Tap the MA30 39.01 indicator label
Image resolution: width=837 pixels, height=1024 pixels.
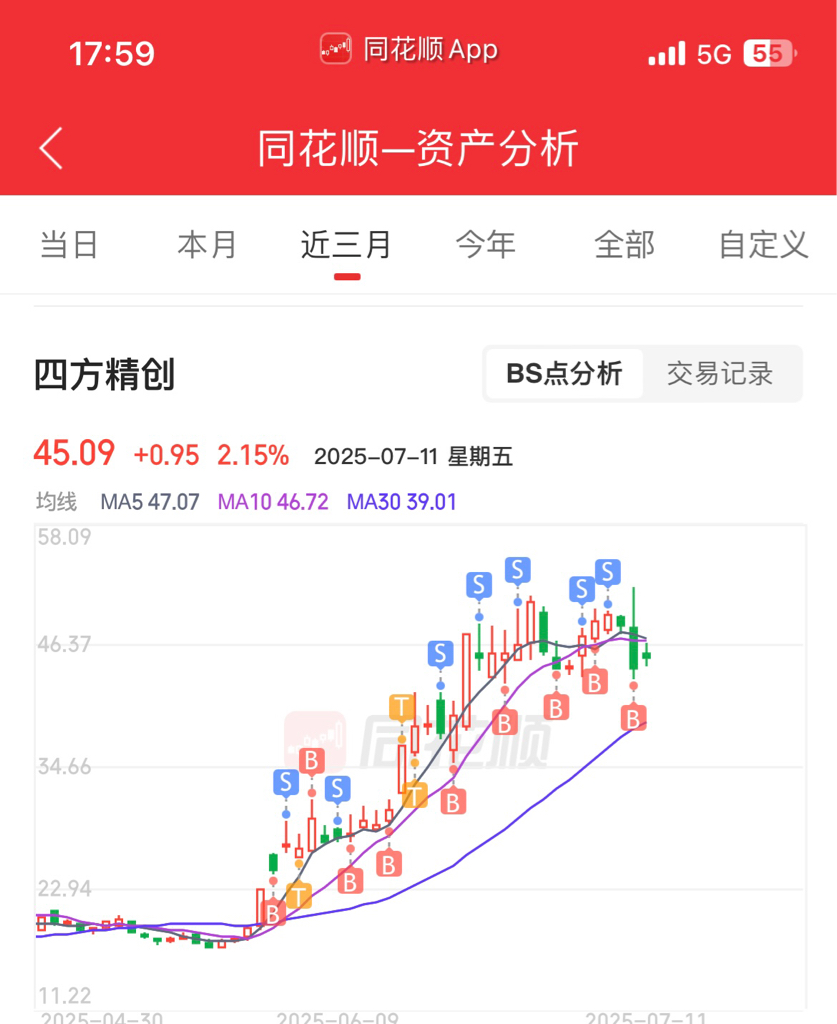click(402, 502)
